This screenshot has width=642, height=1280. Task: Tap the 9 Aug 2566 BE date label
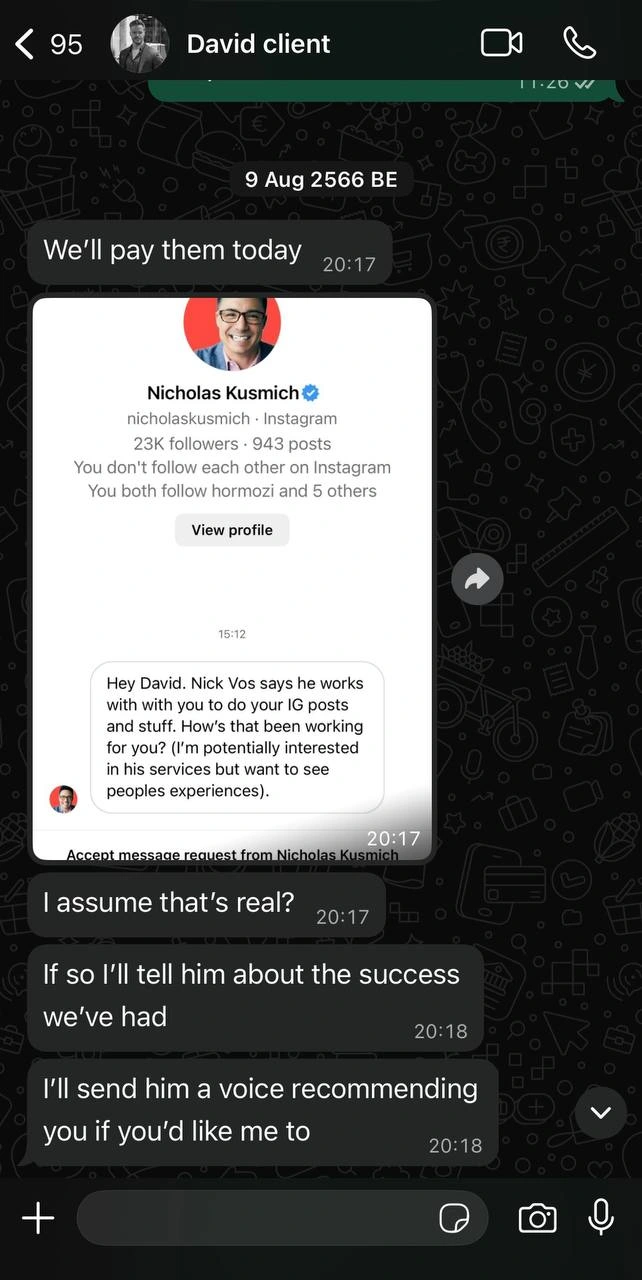point(321,180)
